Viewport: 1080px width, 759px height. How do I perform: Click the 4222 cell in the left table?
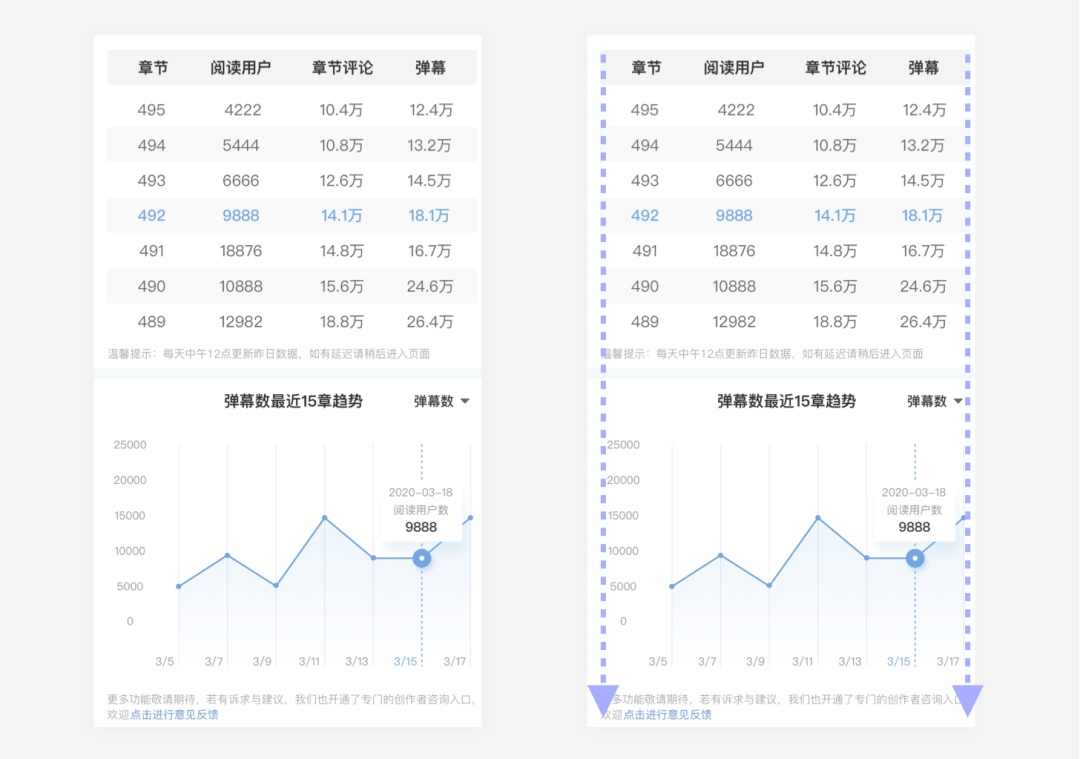pyautogui.click(x=242, y=110)
